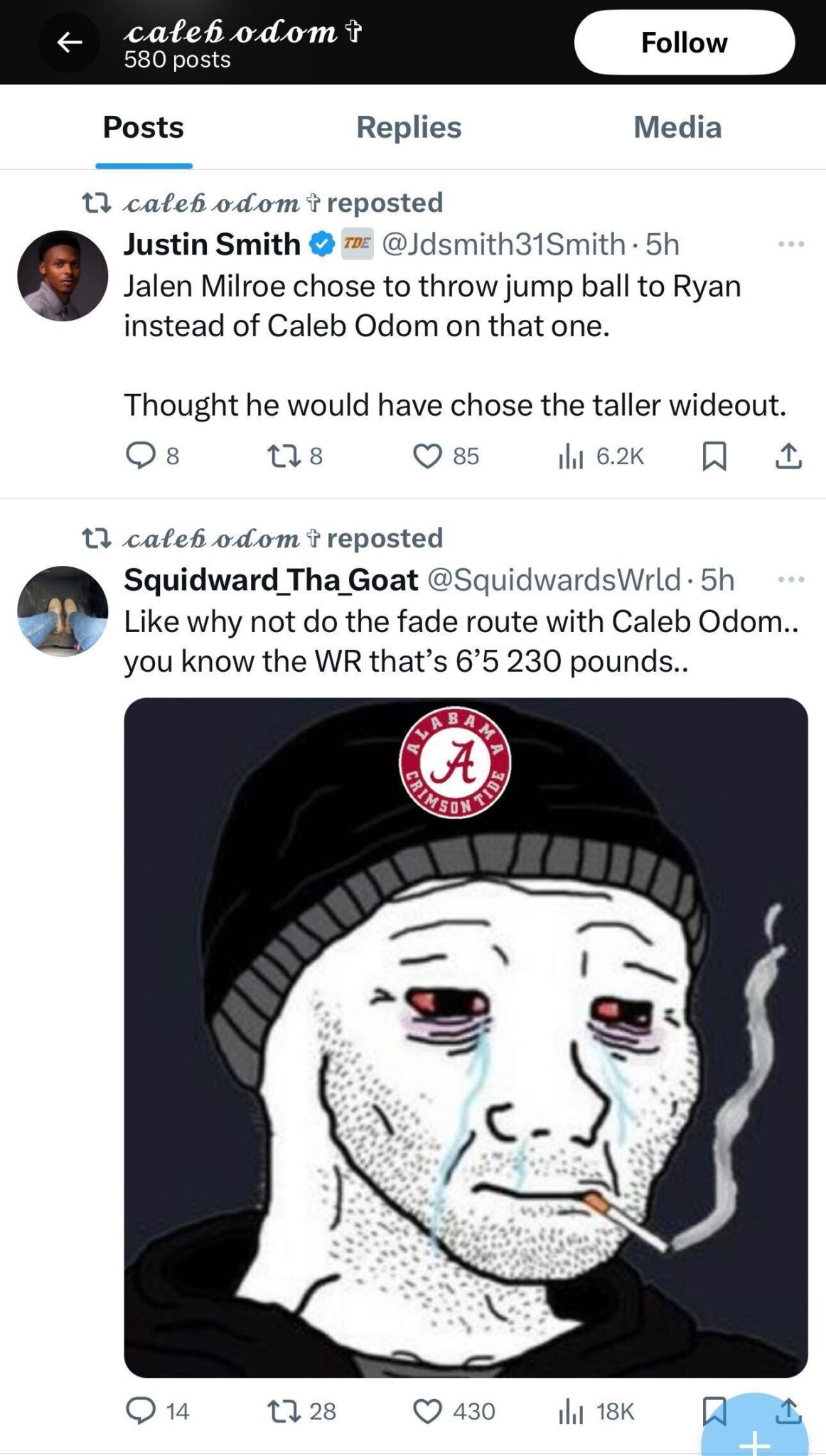This screenshot has width=826, height=1456.
Task: Open Justin Smith's profile picture
Action: pos(63,276)
